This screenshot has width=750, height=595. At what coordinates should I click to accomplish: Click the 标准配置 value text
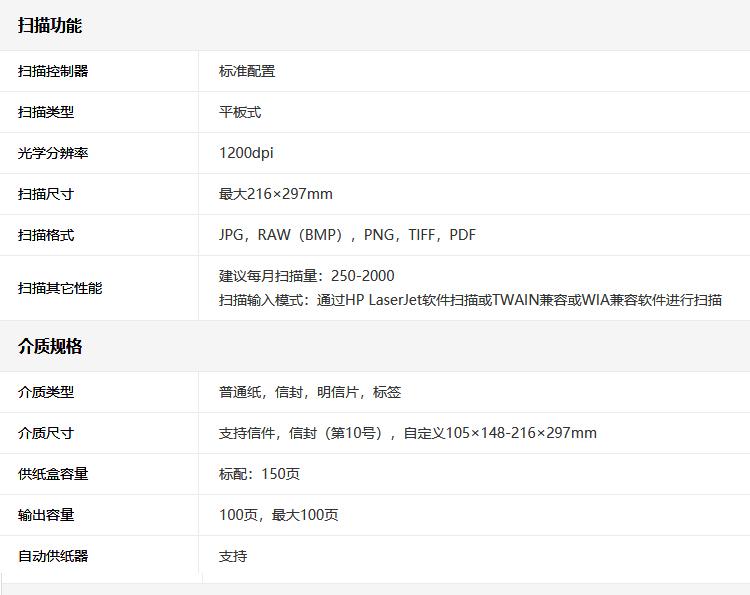[x=247, y=71]
